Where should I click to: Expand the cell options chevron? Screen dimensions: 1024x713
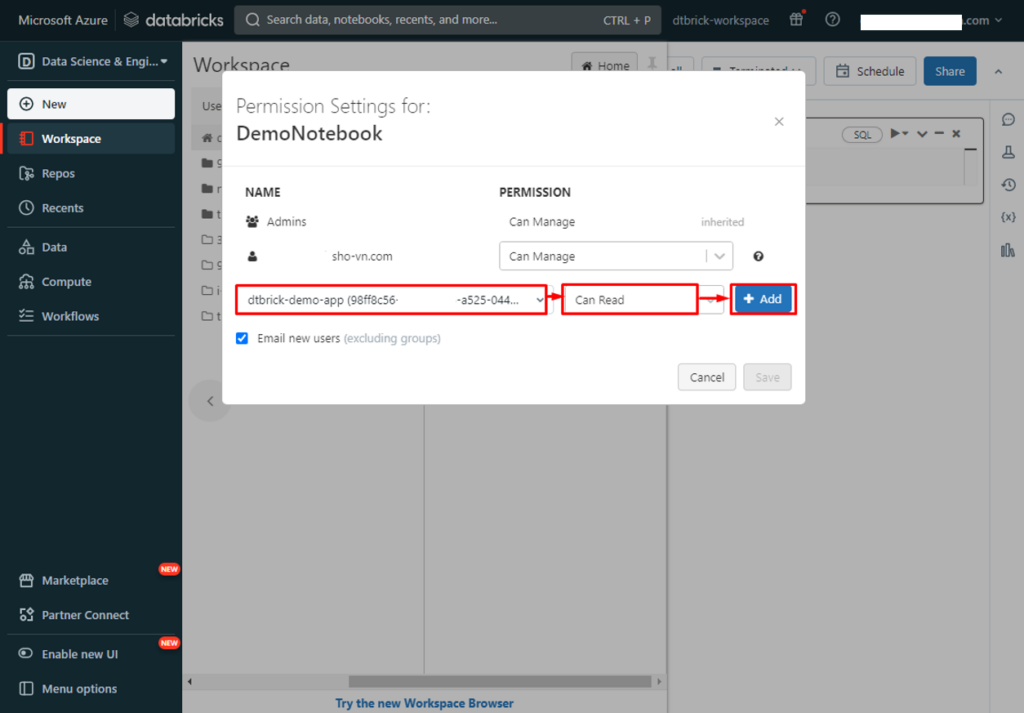click(922, 134)
